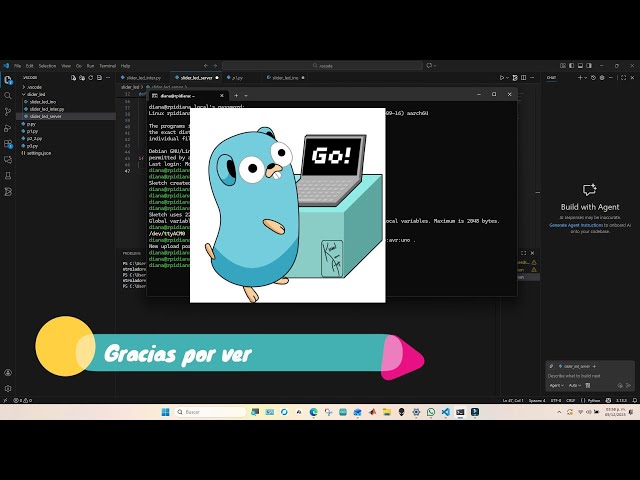Click chat input 'Describe what to build next'
The width and height of the screenshot is (640, 480).
coord(590,376)
